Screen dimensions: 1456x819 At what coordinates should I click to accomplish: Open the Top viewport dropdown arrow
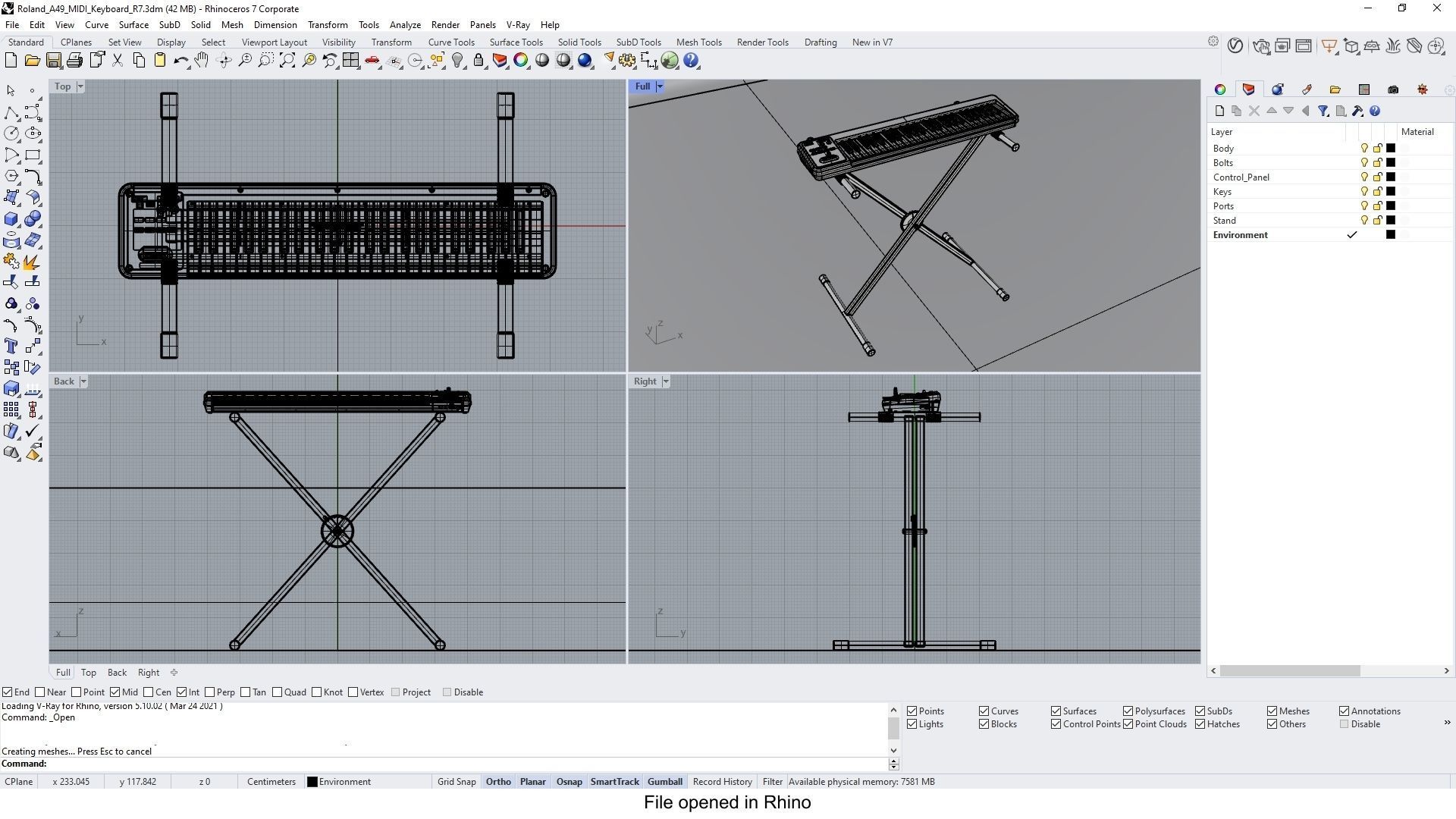[x=80, y=86]
